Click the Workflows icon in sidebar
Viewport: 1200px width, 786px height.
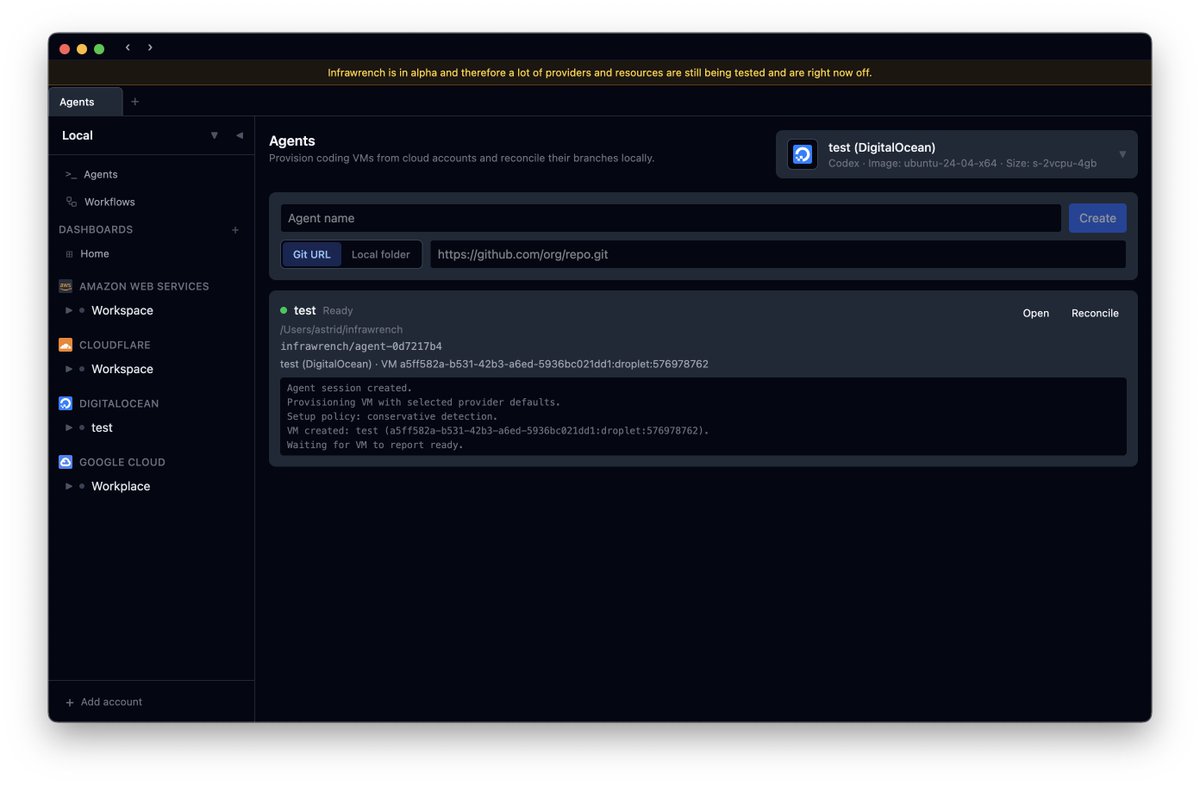point(71,202)
